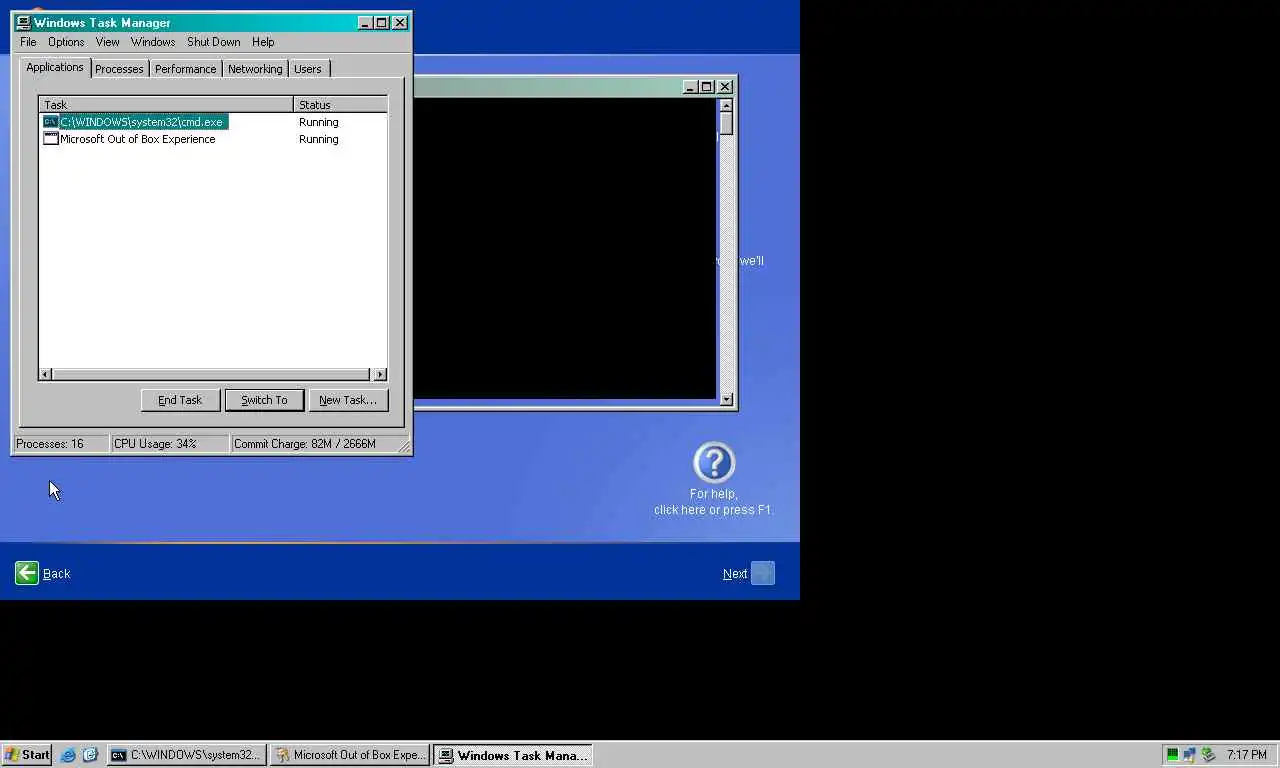Click the 'click here or press F1' help text
Viewport: 1280px width, 768px height.
point(714,510)
